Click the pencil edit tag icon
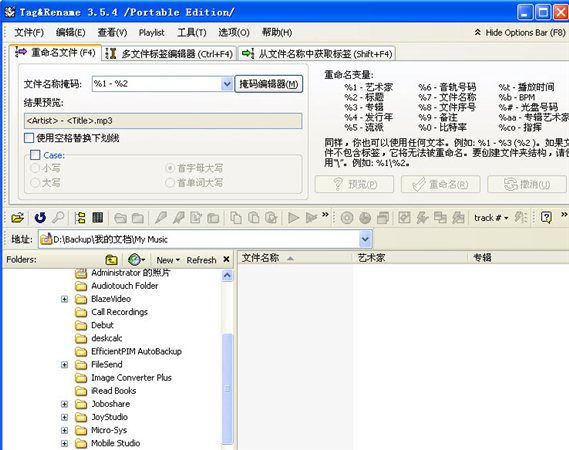 [160, 218]
